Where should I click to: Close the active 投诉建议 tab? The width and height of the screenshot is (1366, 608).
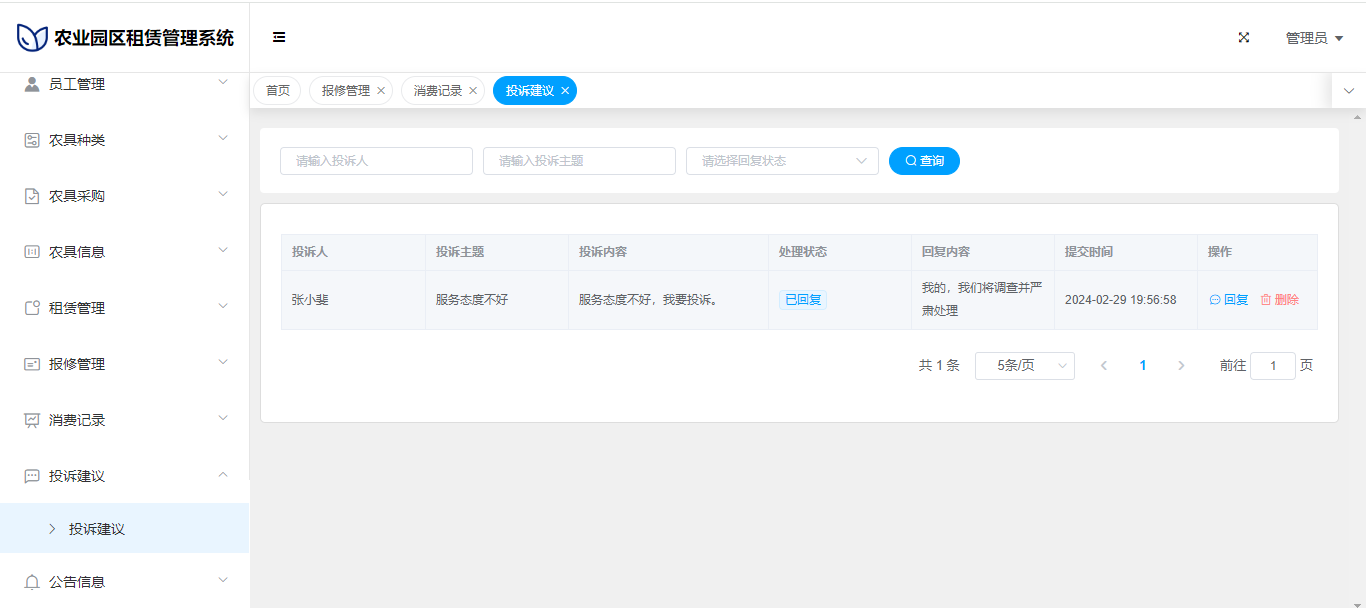point(565,91)
